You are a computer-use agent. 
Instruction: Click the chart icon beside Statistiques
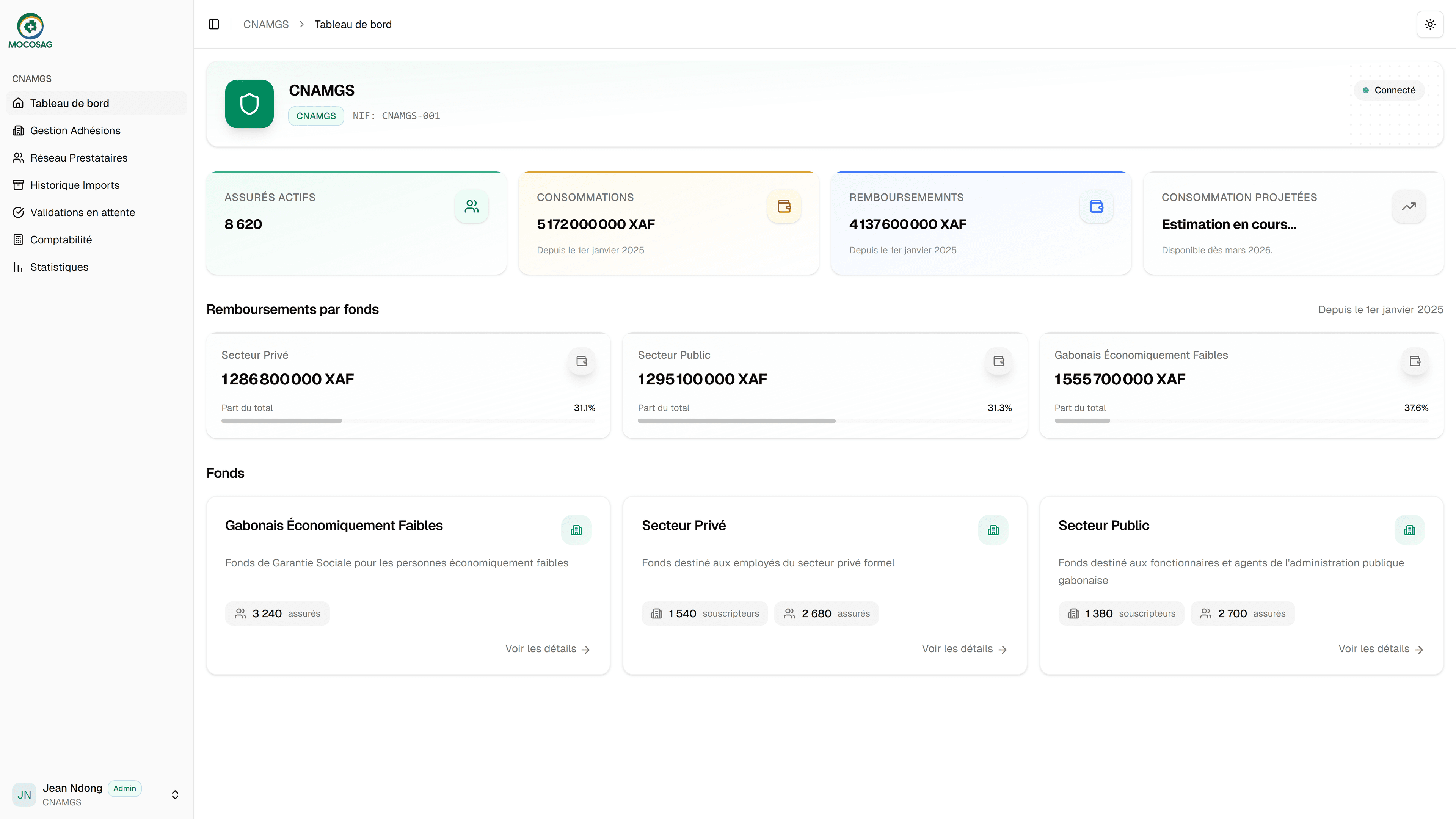(18, 267)
